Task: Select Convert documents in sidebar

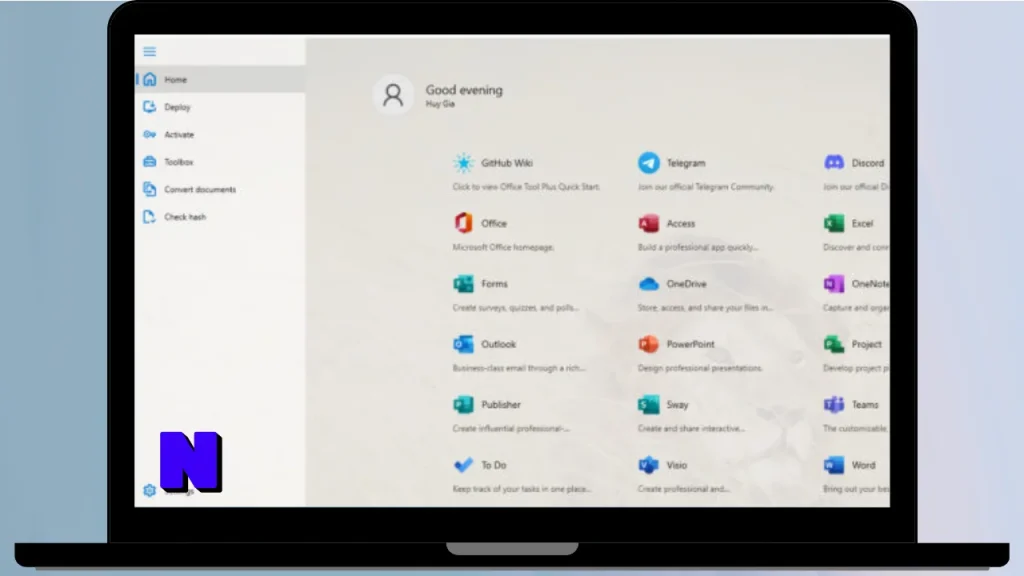Action: point(220,189)
